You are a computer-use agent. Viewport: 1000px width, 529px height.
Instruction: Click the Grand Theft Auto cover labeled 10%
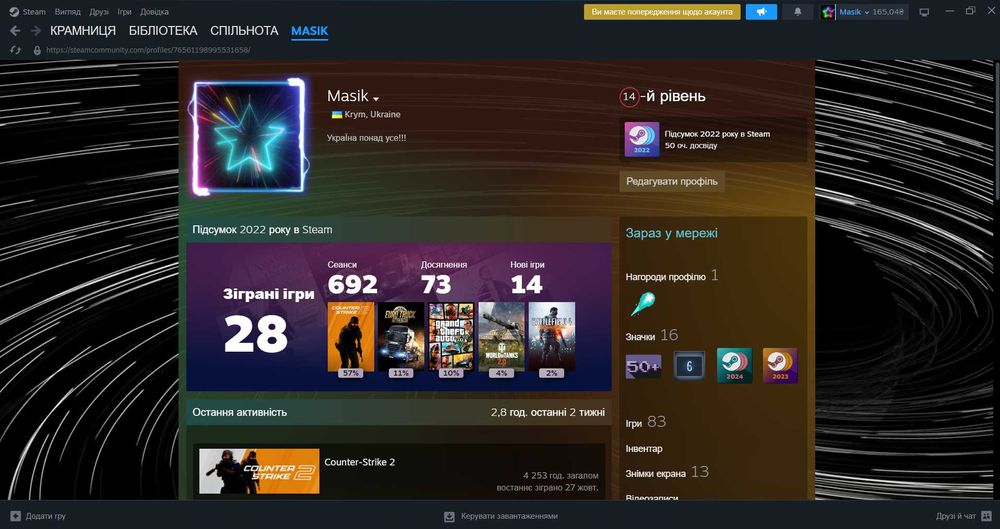(451, 336)
